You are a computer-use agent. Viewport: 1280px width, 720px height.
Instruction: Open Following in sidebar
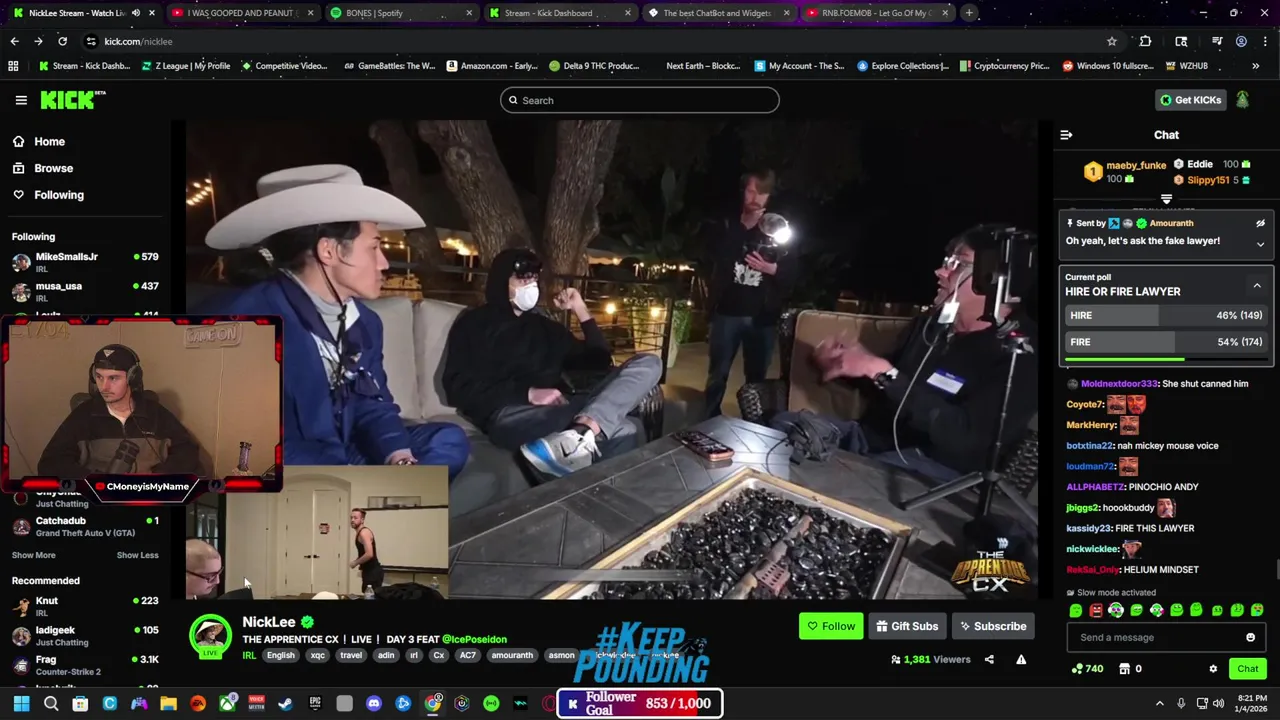tap(59, 195)
